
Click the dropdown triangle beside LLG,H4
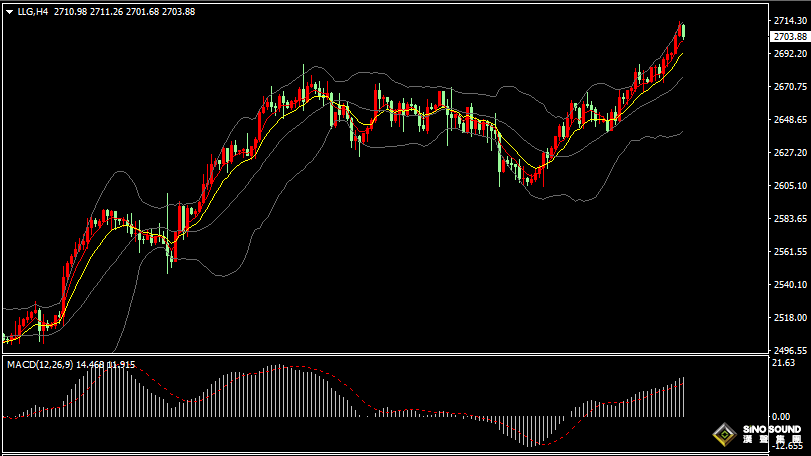point(9,11)
